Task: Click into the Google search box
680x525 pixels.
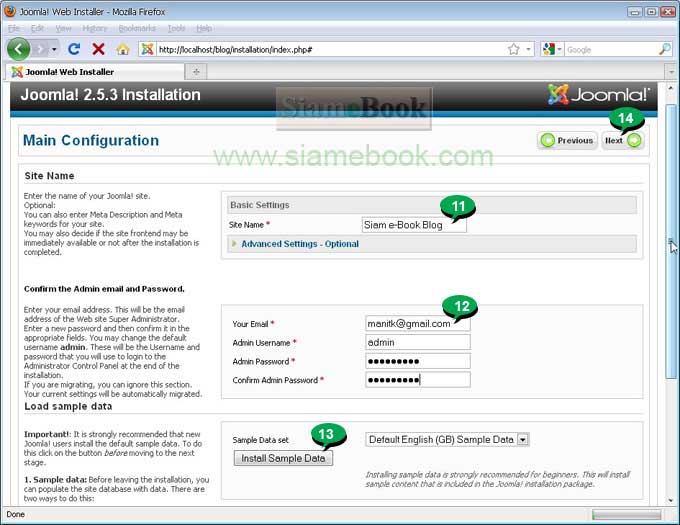Action: tap(610, 50)
